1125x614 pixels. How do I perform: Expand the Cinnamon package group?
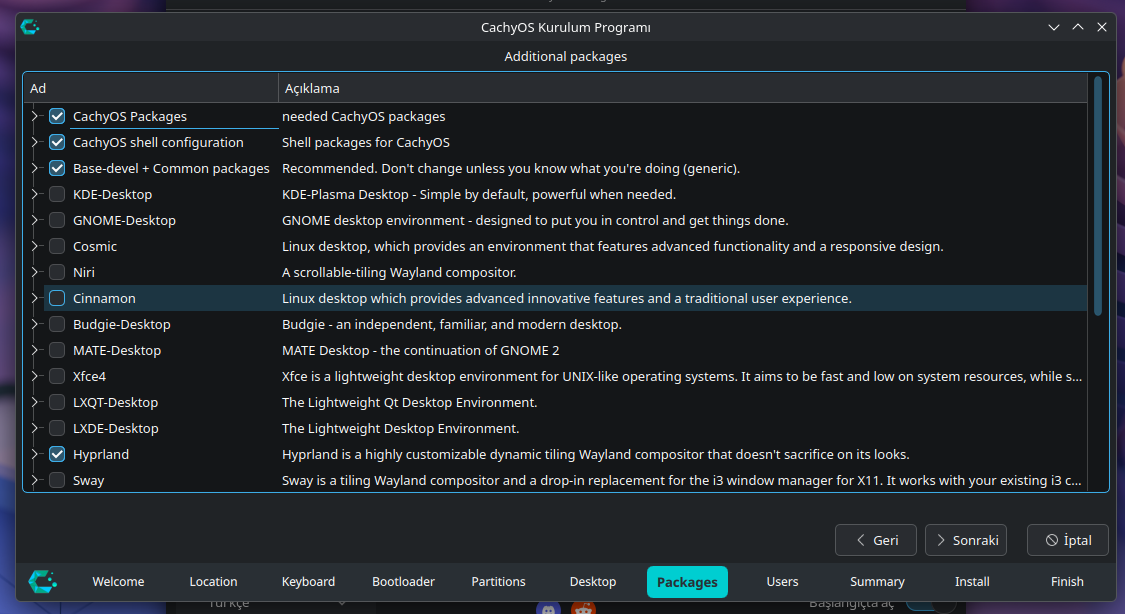coord(34,298)
